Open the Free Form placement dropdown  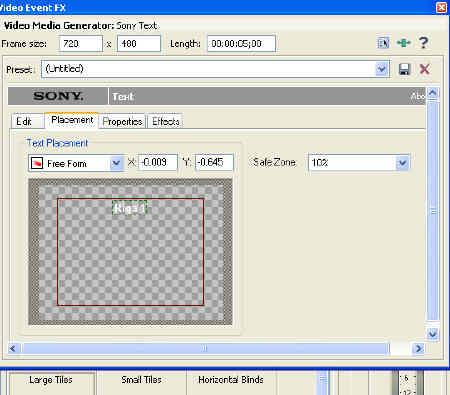click(x=116, y=163)
